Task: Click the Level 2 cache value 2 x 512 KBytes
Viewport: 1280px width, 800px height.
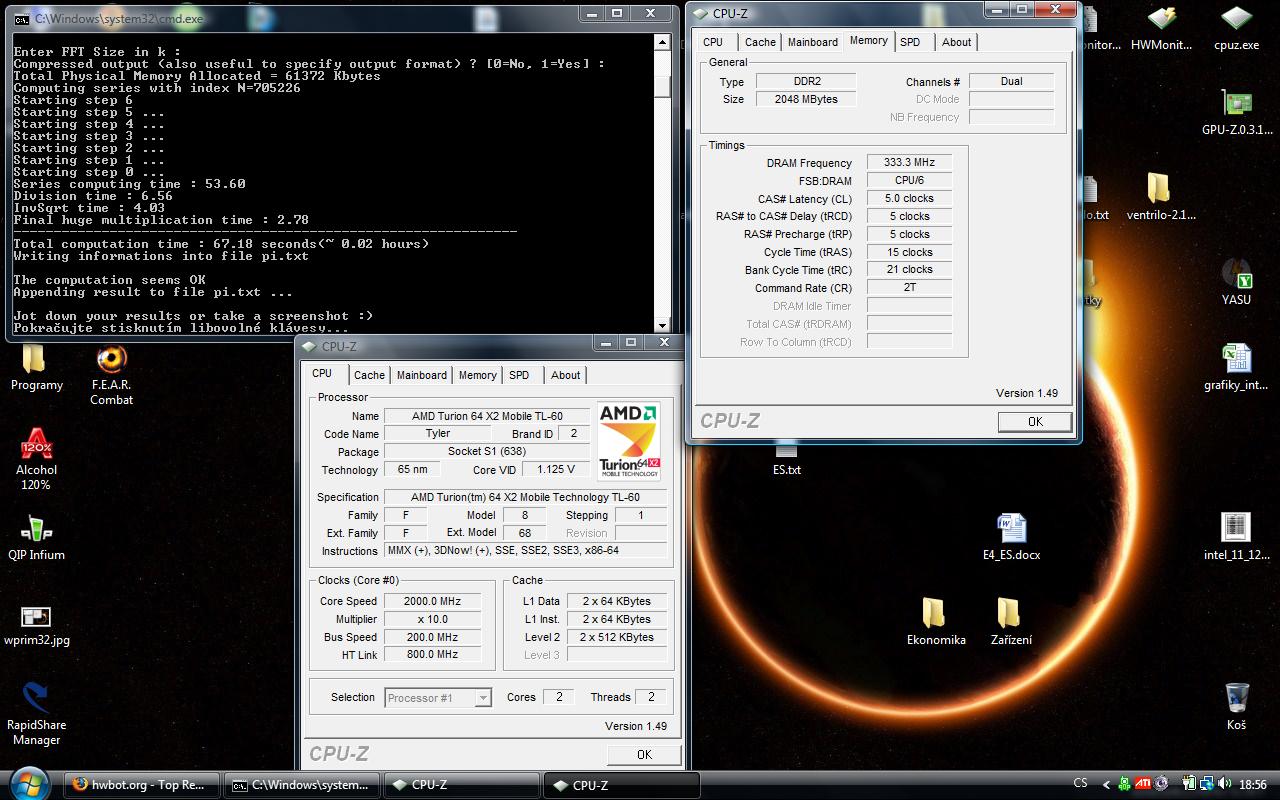Action: (617, 637)
